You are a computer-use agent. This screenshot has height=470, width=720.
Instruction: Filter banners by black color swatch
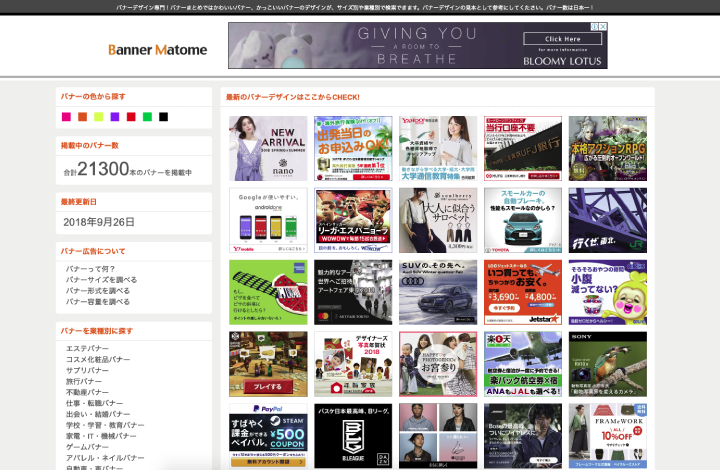[x=163, y=117]
